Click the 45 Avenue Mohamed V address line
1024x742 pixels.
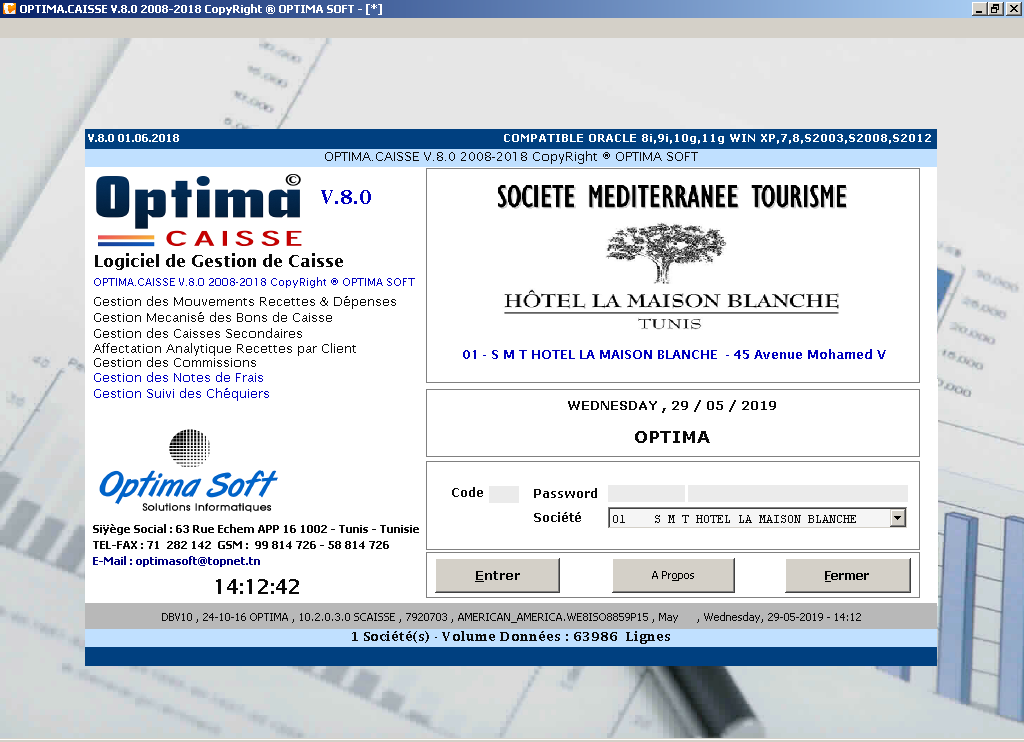pyautogui.click(x=674, y=355)
